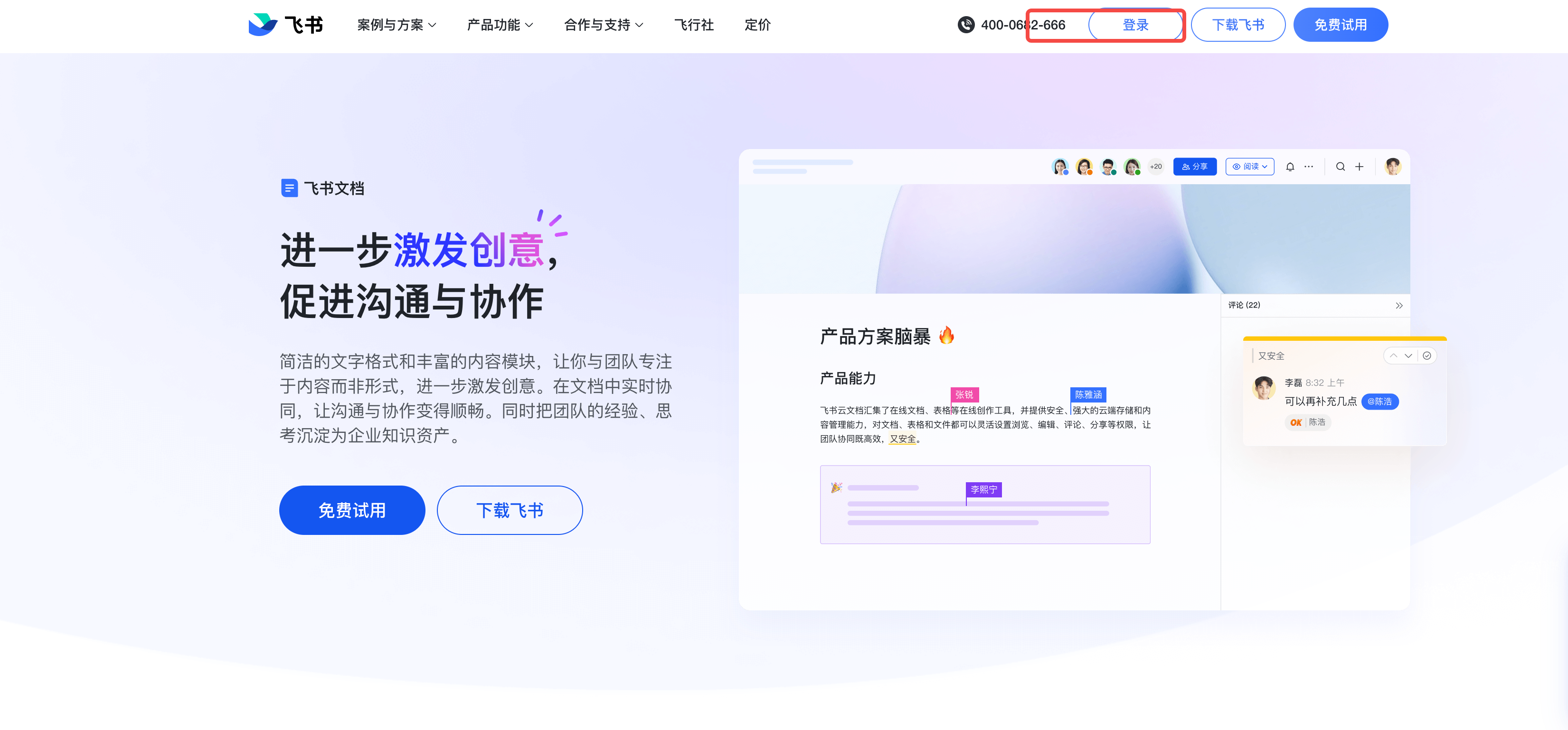Click the +20 more collaborators badge

(x=1155, y=166)
